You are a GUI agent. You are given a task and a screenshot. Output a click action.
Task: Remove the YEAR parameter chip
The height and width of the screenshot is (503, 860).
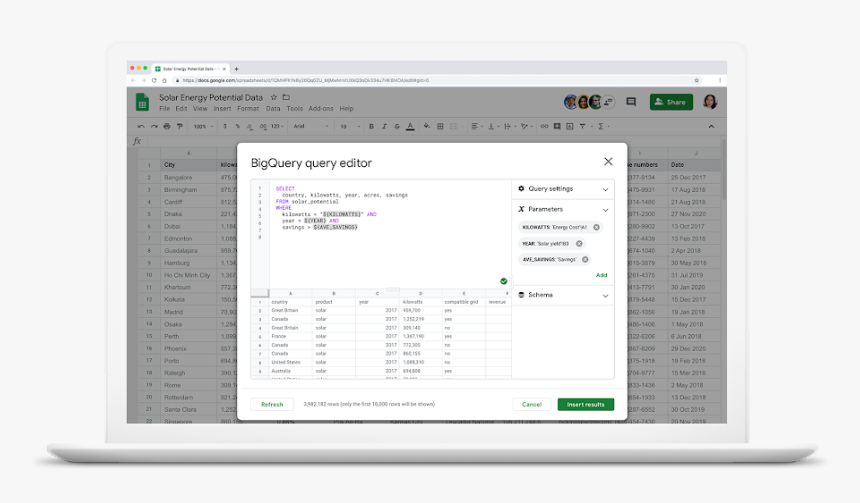[579, 244]
